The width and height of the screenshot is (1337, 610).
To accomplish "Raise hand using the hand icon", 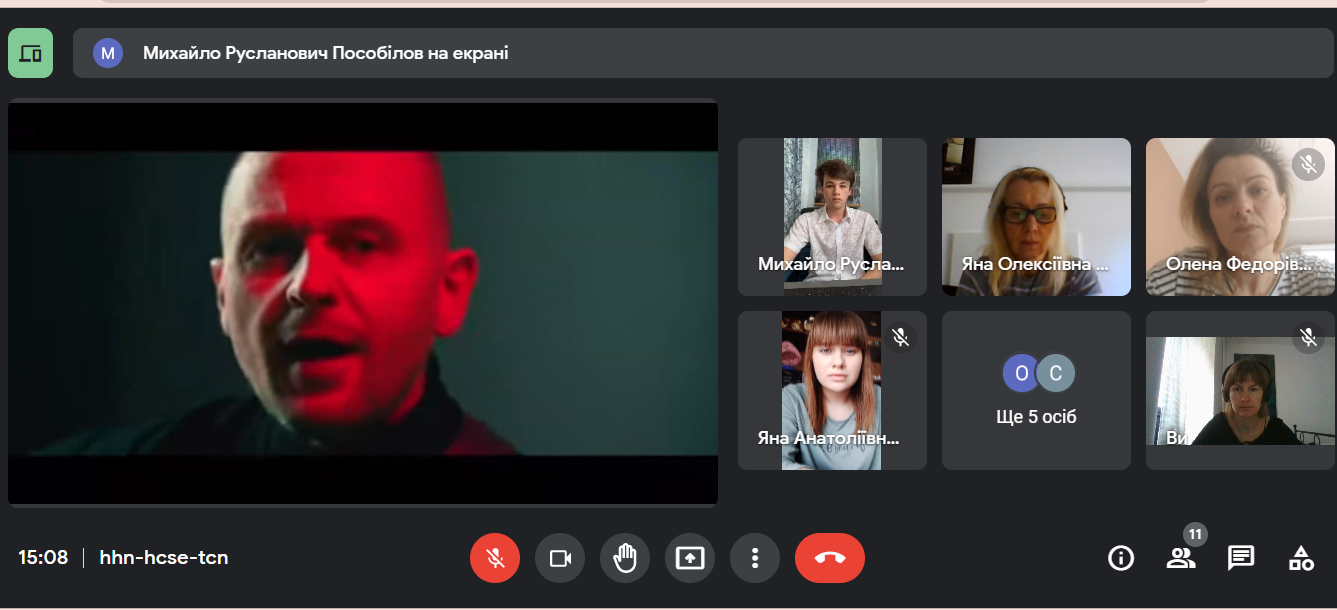I will 625,558.
